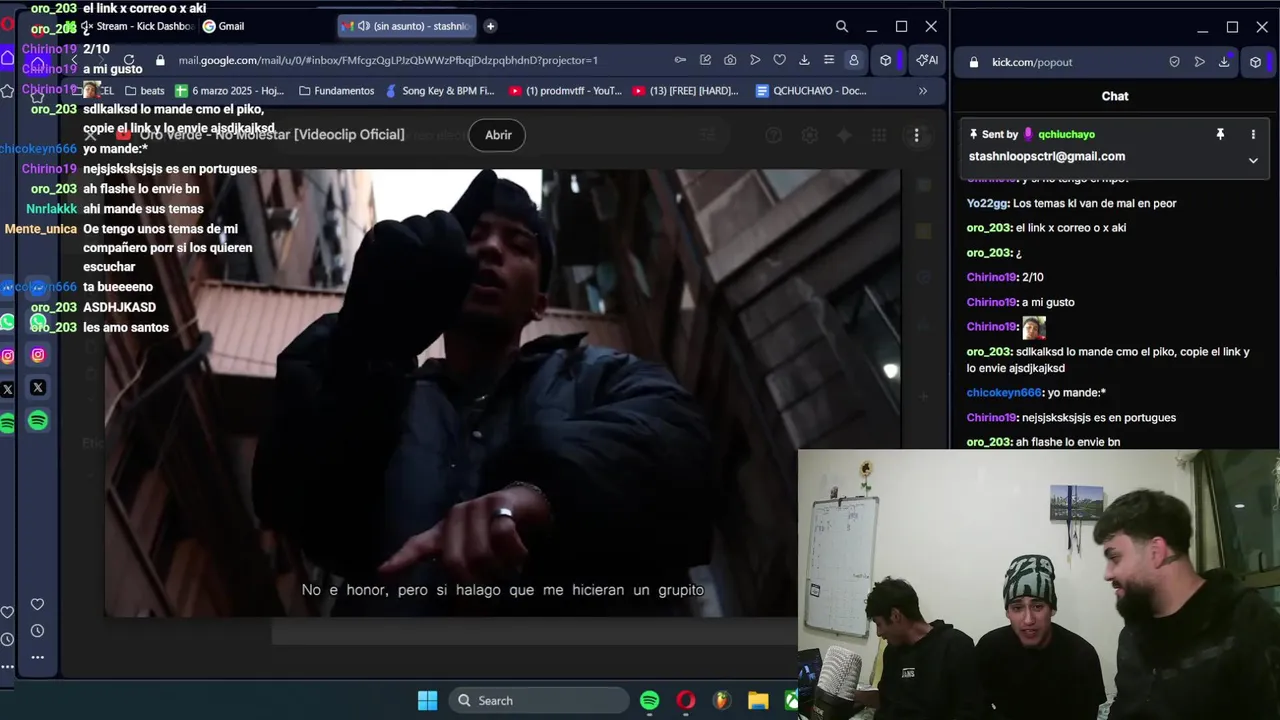This screenshot has width=1280, height=720.
Task: Open a new browser tab with plus
Action: click(490, 26)
